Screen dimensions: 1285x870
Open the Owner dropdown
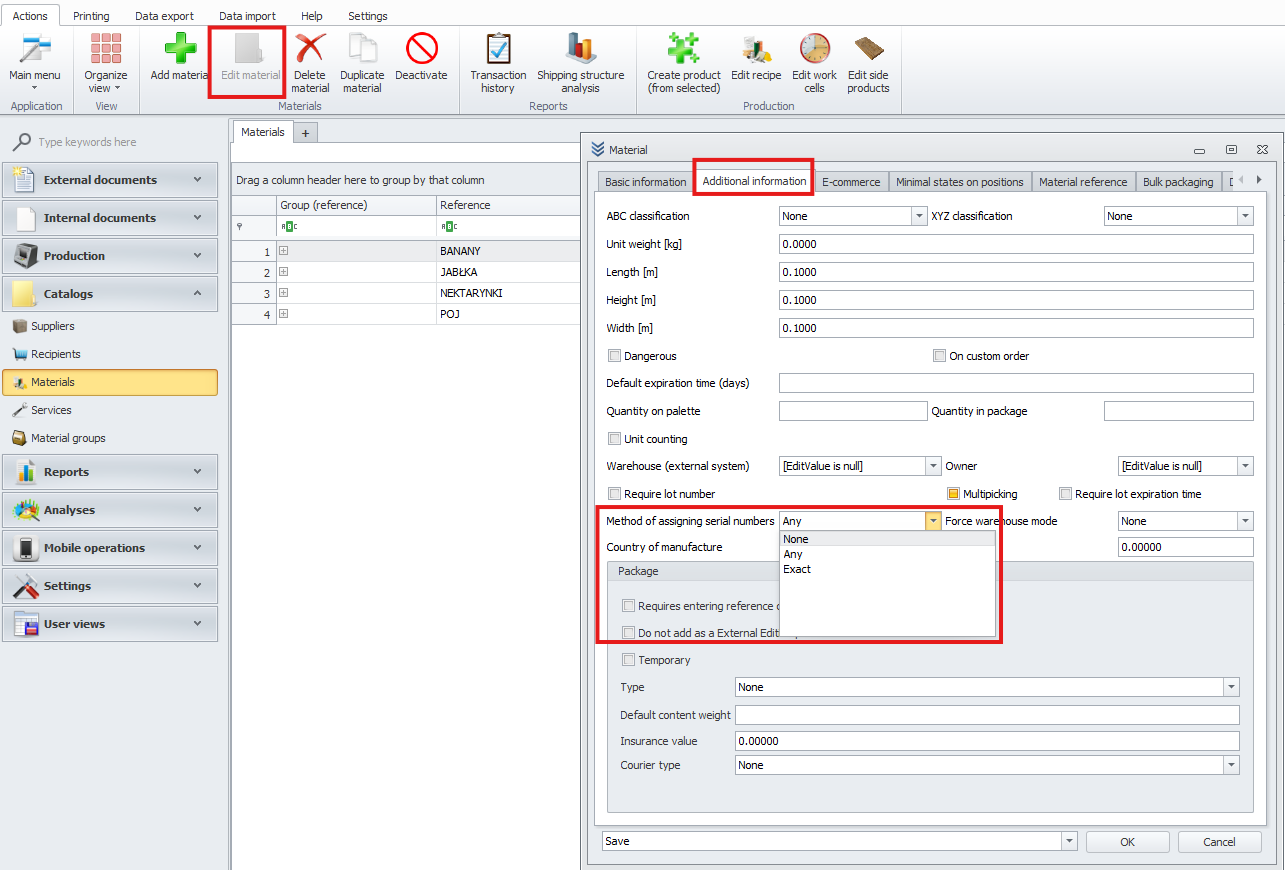click(1245, 466)
